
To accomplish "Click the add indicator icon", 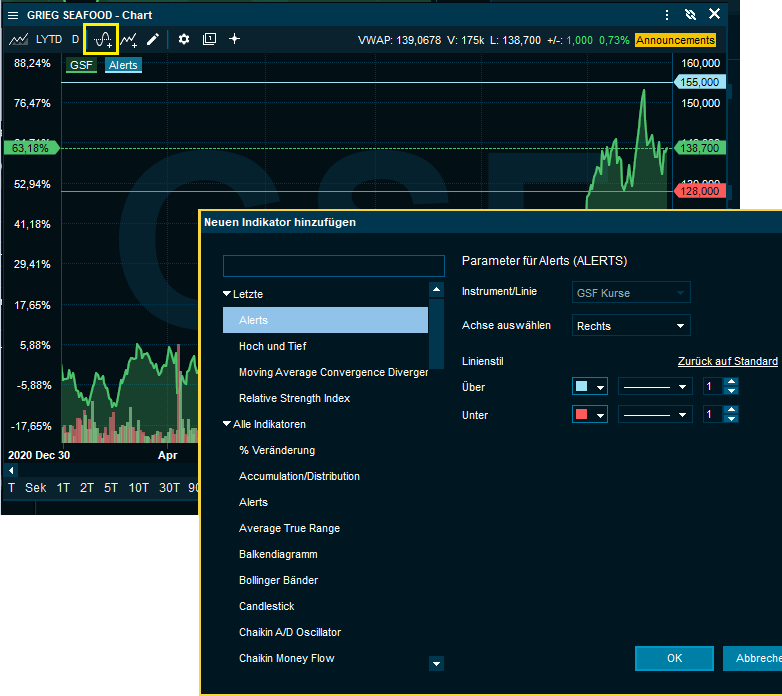I will 101,39.
